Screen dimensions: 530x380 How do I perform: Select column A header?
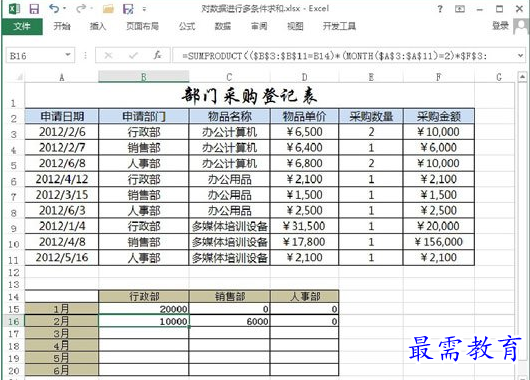[62, 77]
